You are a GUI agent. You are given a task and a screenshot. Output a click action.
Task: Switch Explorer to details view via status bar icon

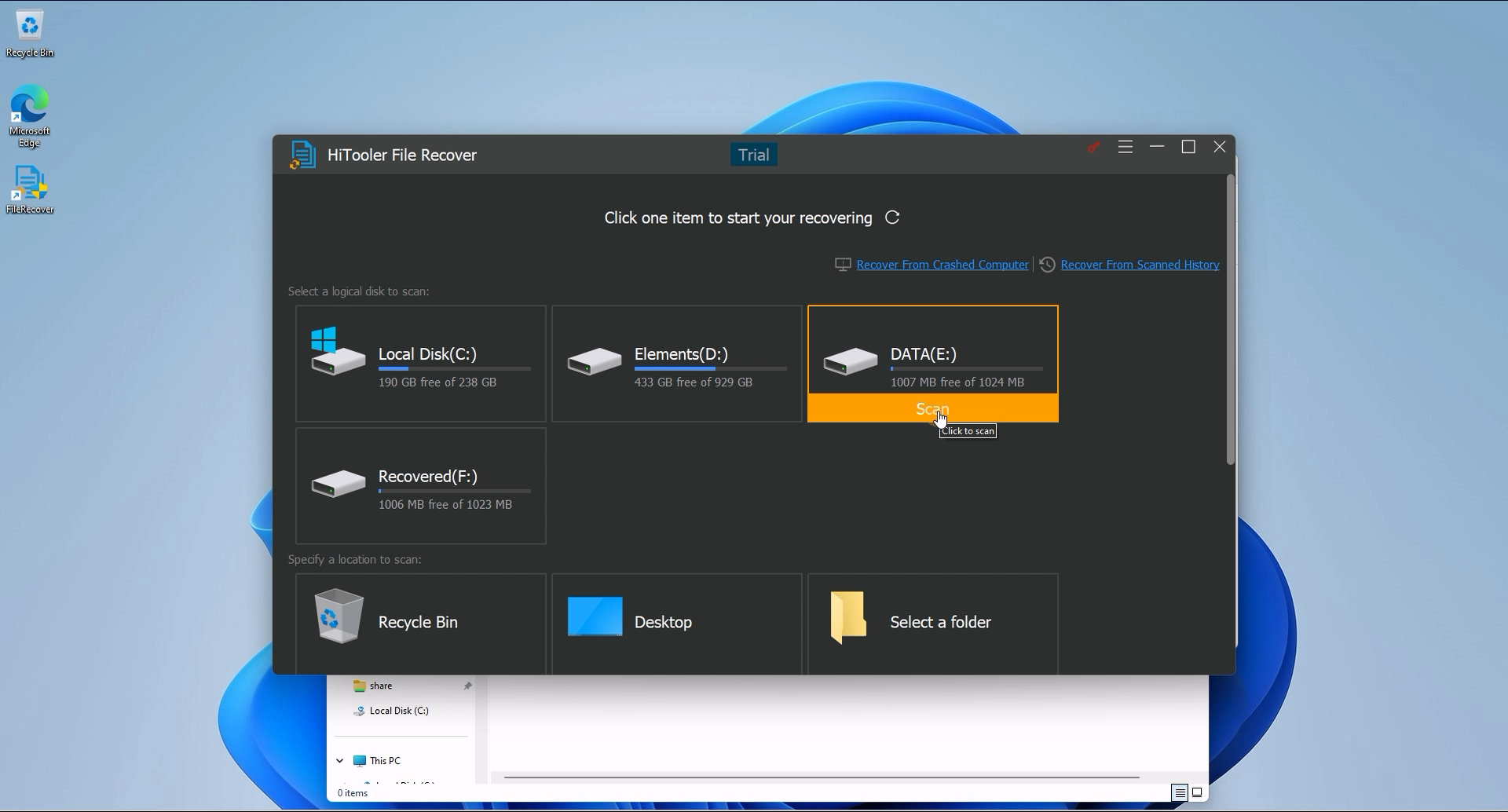[1178, 792]
